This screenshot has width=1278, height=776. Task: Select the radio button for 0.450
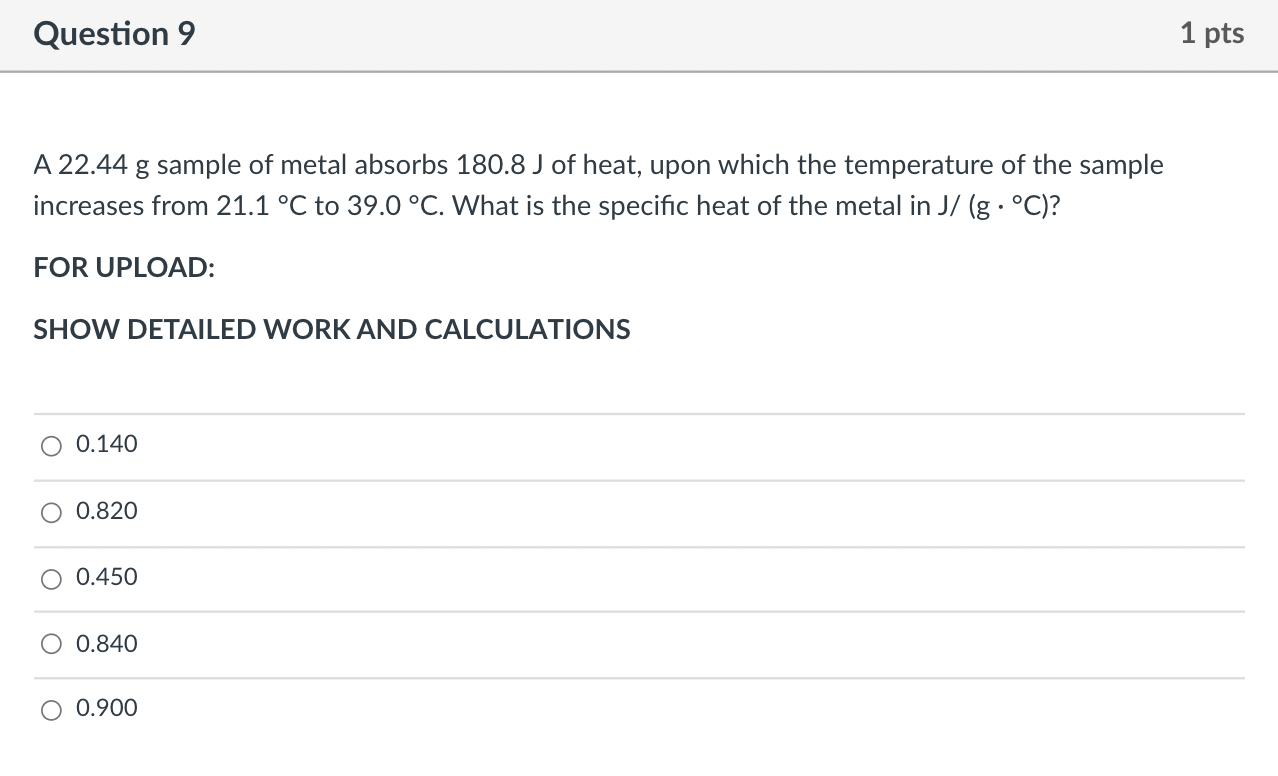[51, 578]
